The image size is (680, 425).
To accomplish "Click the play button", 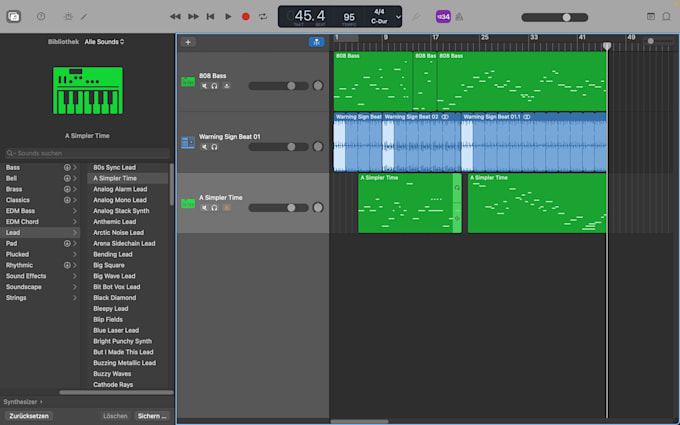I will click(228, 16).
